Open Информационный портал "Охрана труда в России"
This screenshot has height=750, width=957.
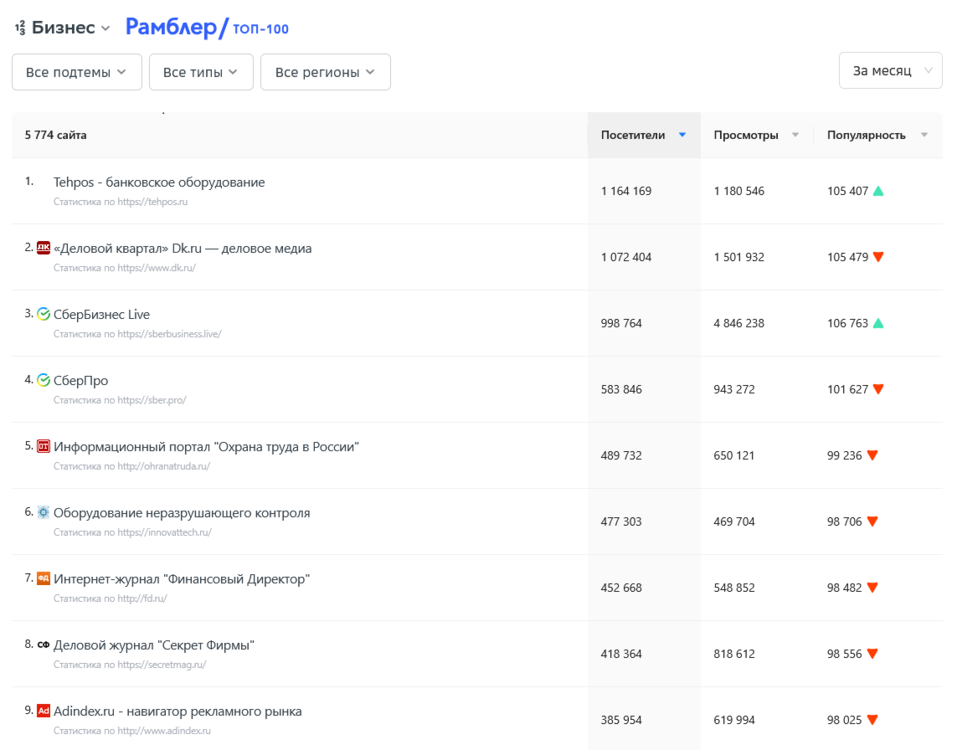point(206,447)
